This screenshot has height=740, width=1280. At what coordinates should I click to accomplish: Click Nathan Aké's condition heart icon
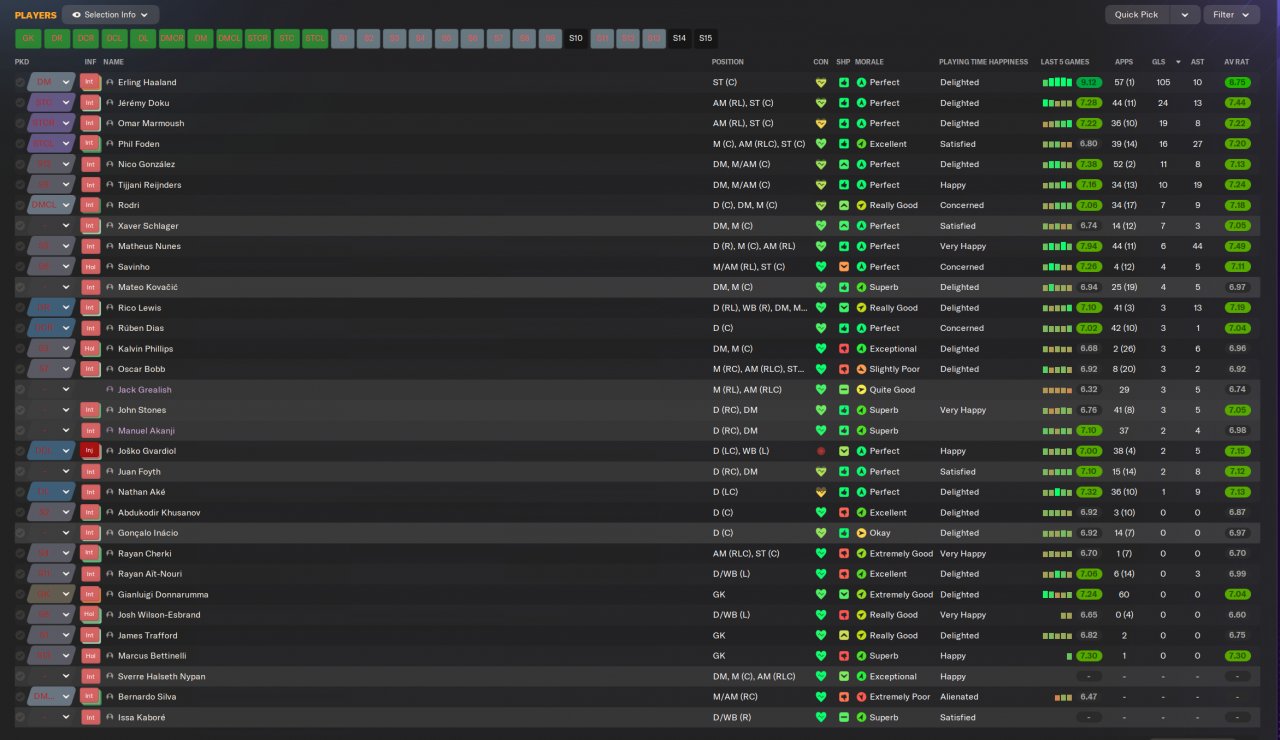click(x=822, y=492)
